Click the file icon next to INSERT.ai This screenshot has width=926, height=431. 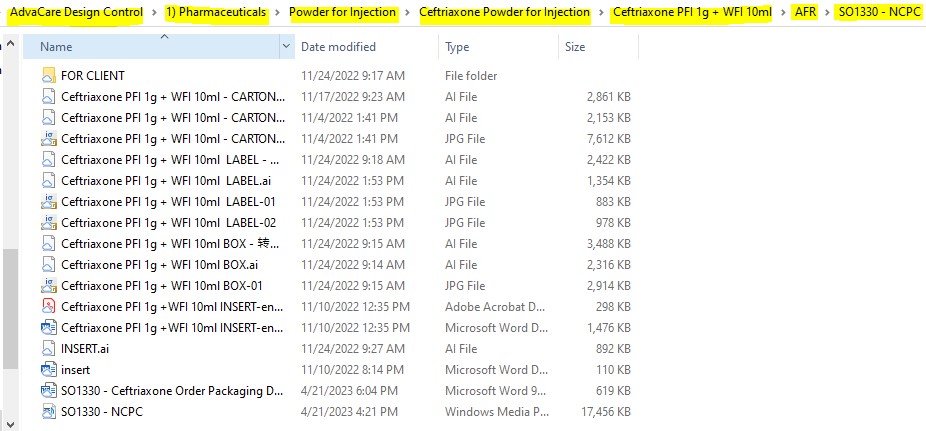(x=48, y=348)
